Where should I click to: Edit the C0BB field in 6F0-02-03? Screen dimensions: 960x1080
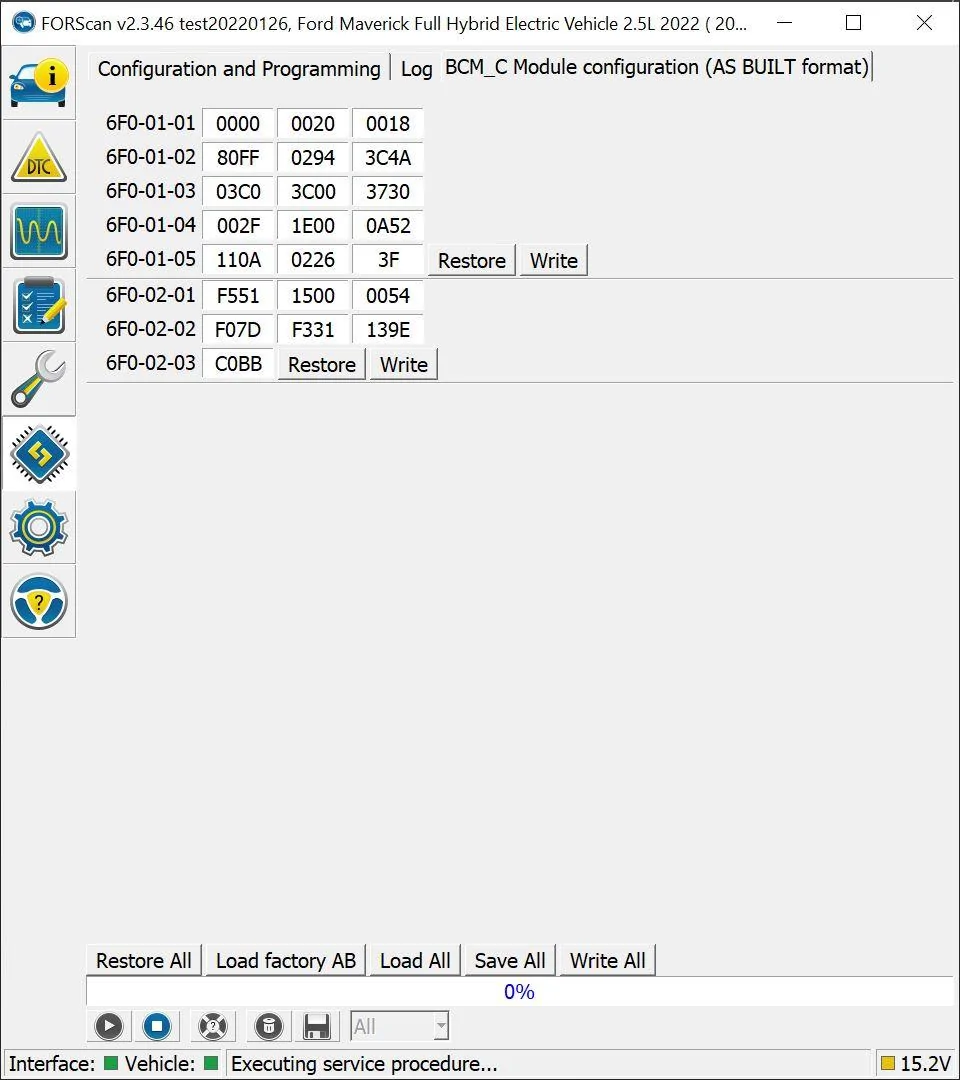[238, 363]
